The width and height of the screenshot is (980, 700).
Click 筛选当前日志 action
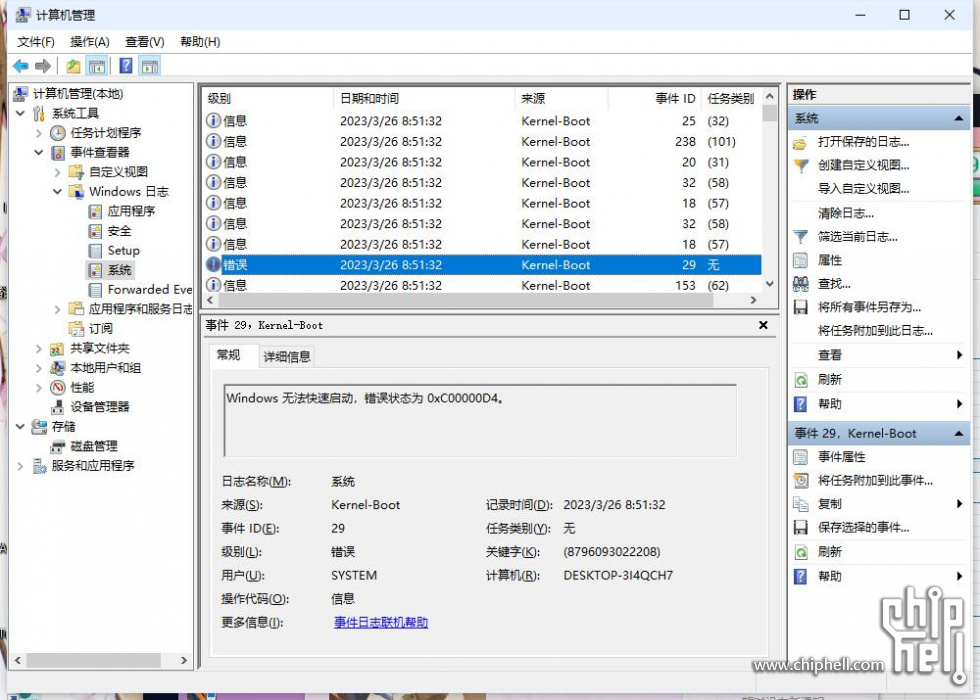coord(858,236)
